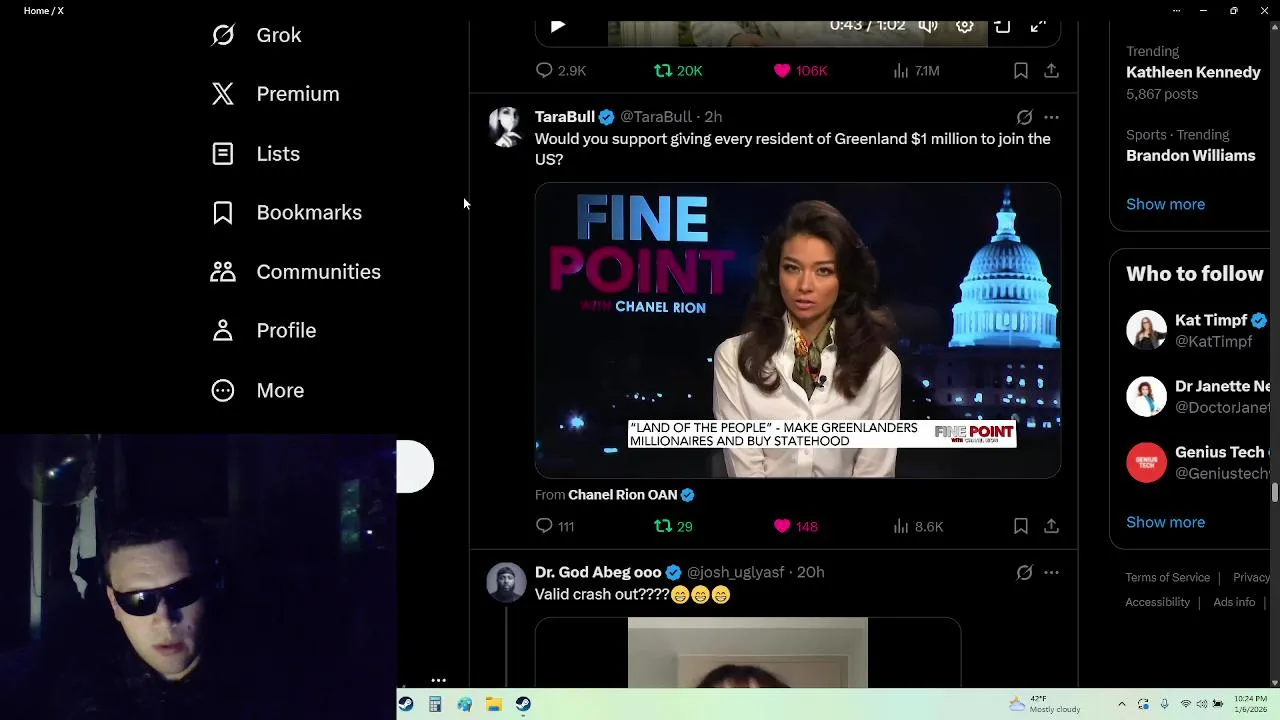Open File Explorer from taskbar

[x=494, y=704]
